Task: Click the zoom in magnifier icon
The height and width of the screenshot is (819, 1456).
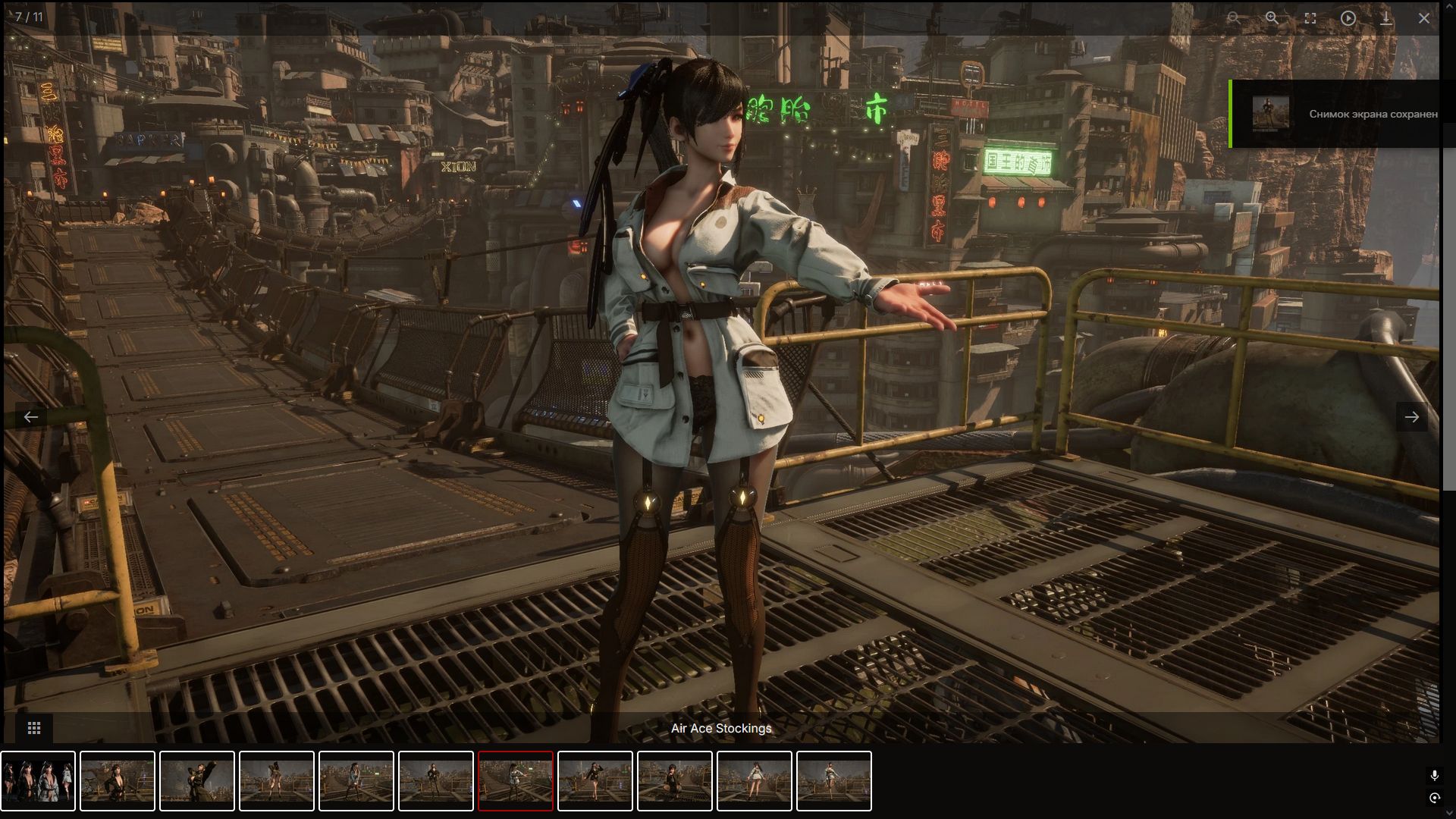Action: click(x=1272, y=18)
